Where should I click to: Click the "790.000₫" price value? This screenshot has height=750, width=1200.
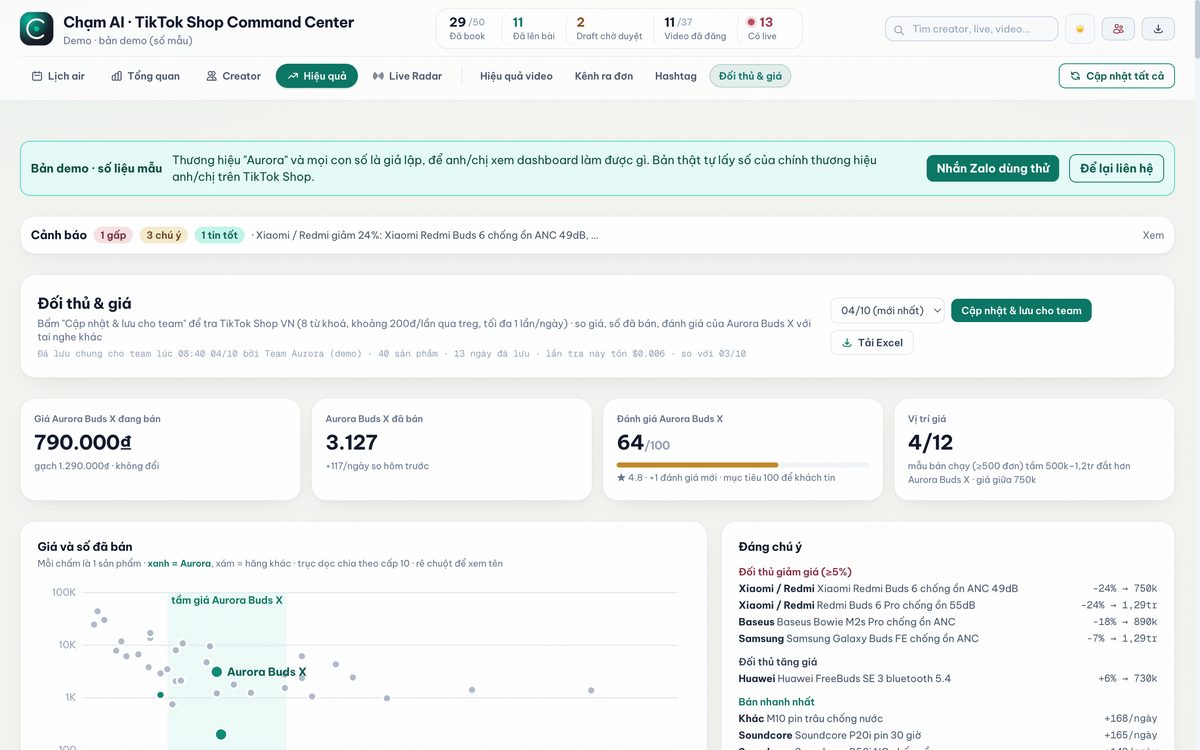click(x=83, y=442)
